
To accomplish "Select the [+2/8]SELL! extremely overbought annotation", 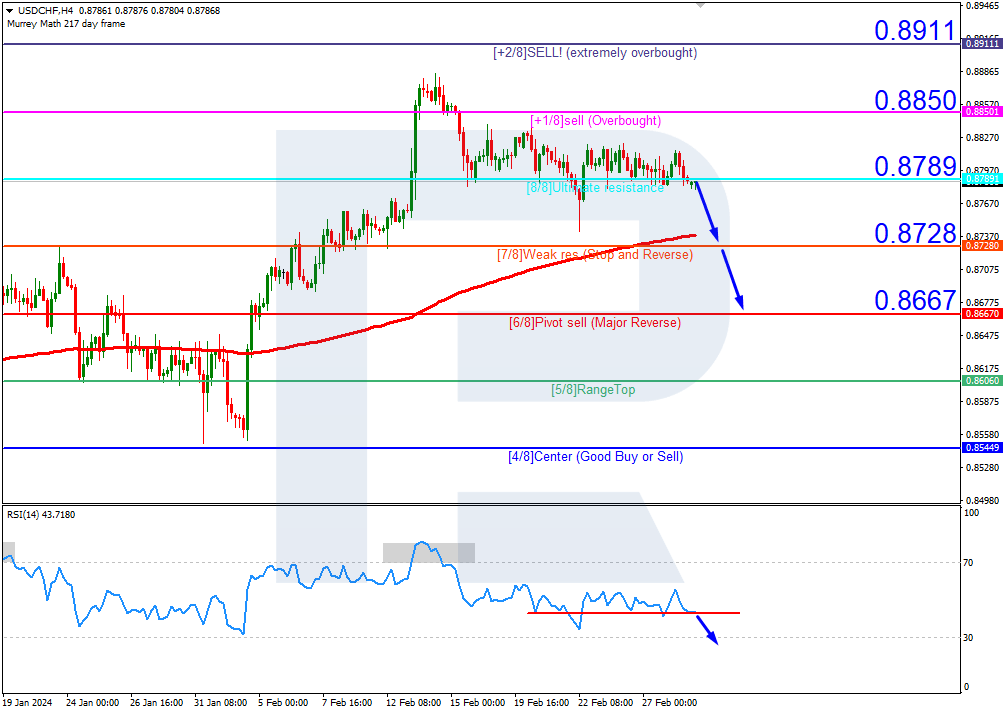I will point(594,52).
